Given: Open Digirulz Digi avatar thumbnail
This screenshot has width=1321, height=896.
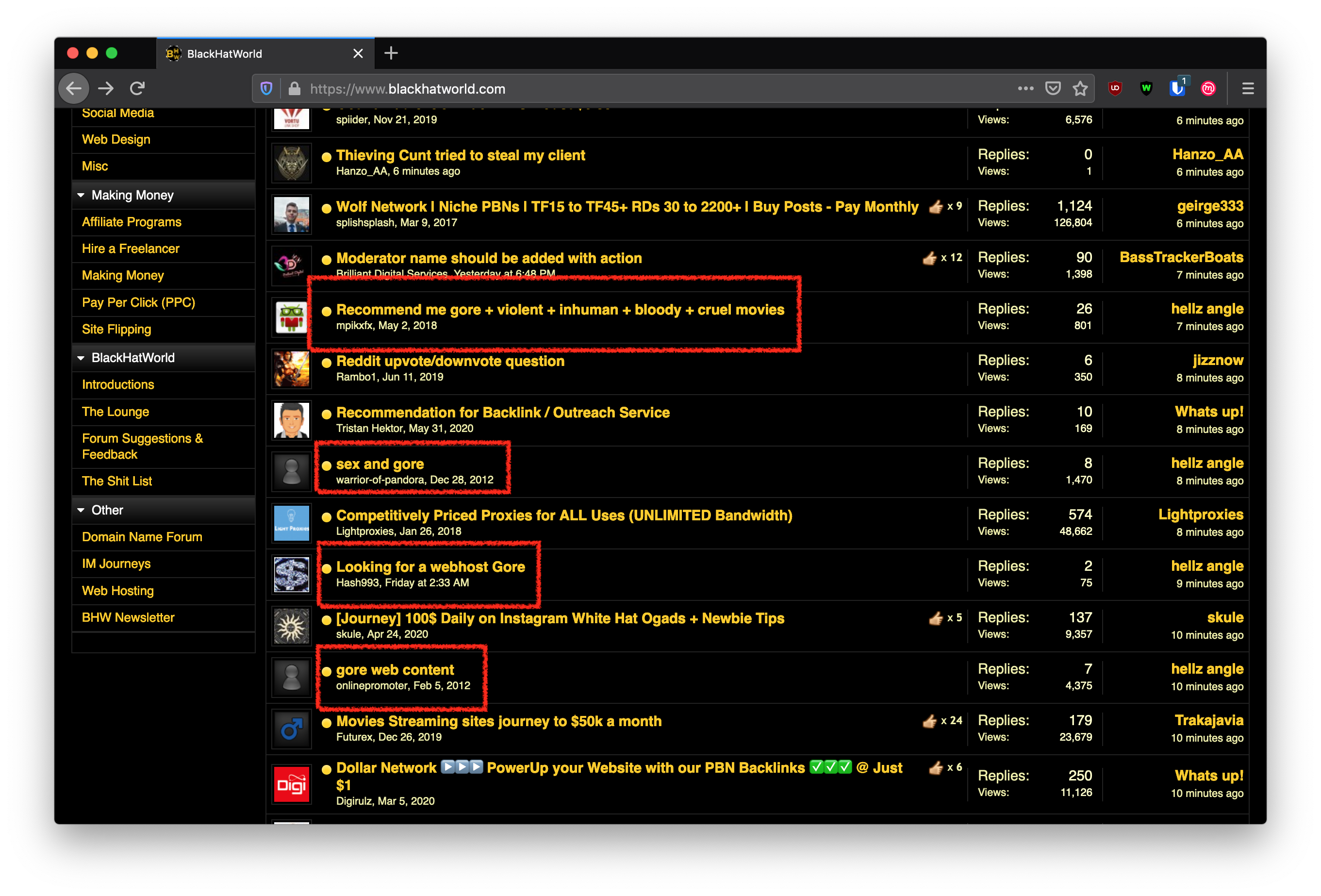Looking at the screenshot, I should pos(292,784).
